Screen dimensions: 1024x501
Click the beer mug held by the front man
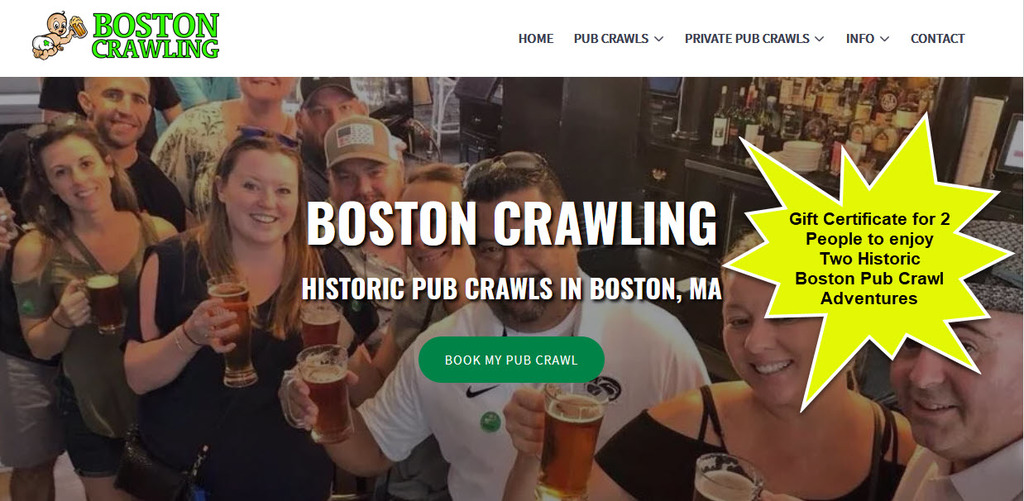[567, 441]
